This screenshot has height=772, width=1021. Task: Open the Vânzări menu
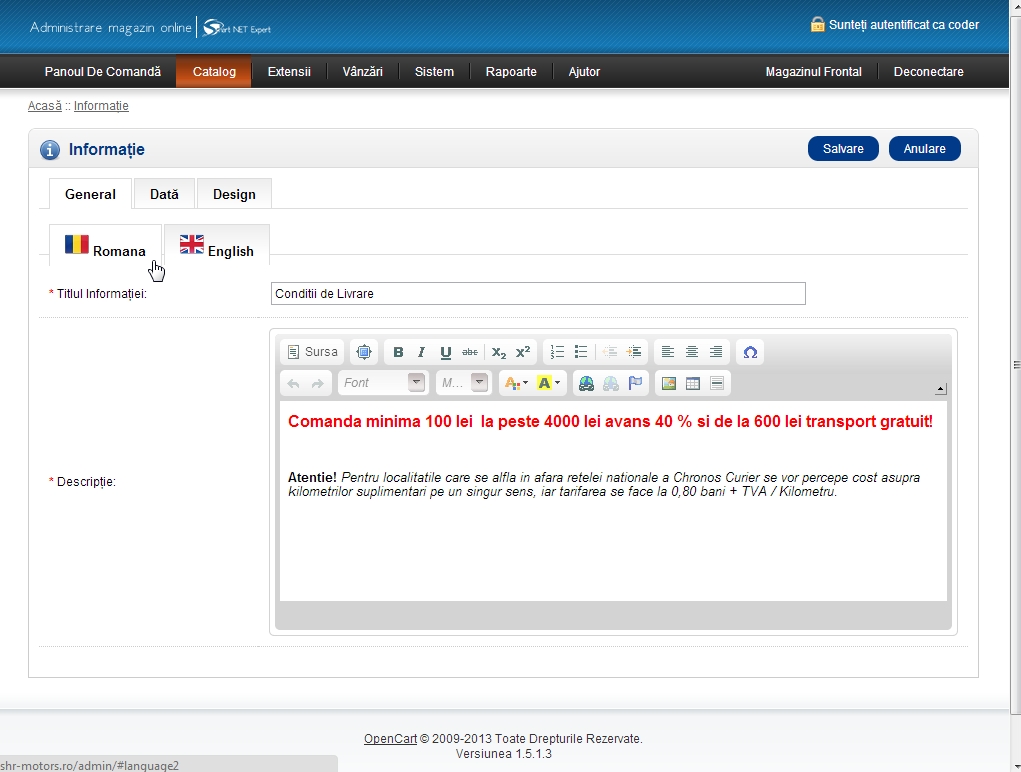click(362, 72)
